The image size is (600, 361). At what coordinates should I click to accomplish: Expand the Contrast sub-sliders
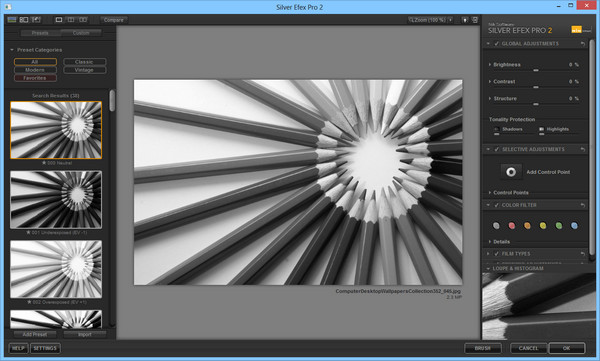click(490, 82)
